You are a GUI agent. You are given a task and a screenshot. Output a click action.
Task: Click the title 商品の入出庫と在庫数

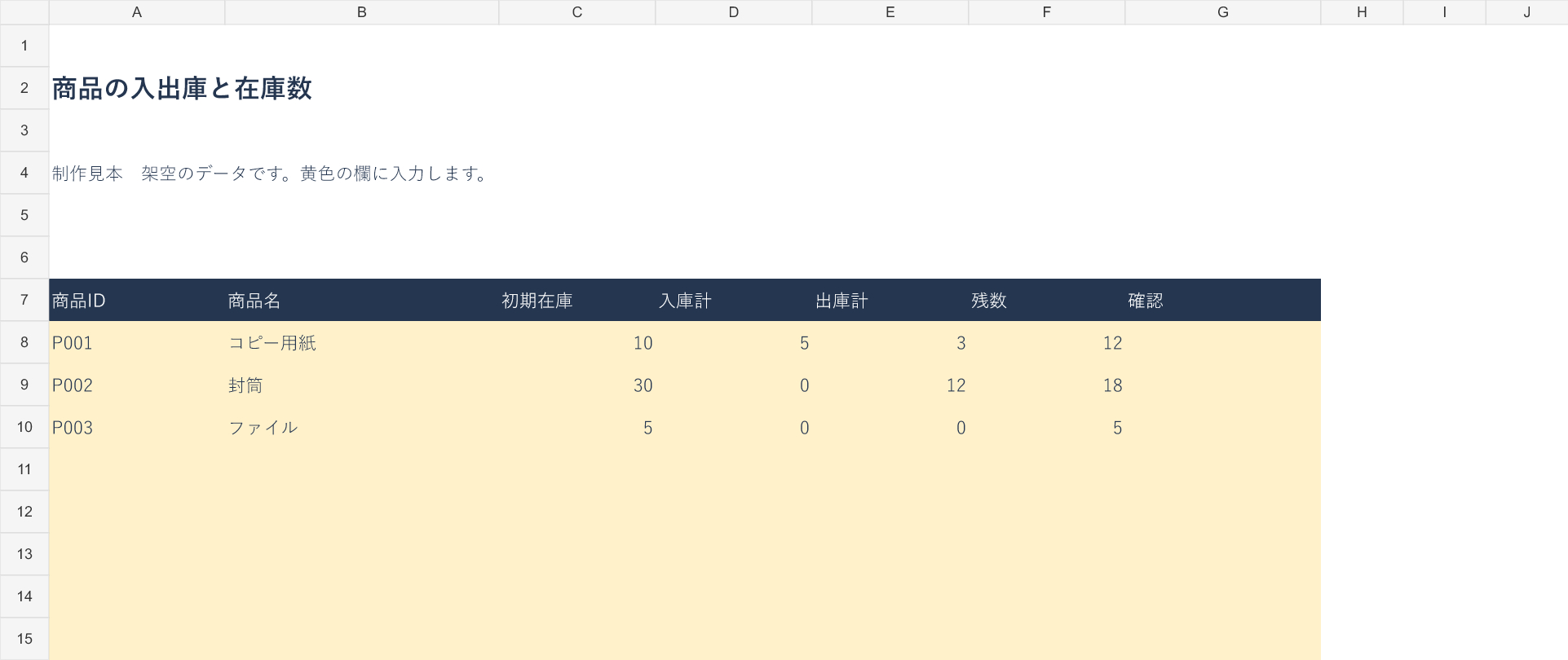(x=182, y=89)
